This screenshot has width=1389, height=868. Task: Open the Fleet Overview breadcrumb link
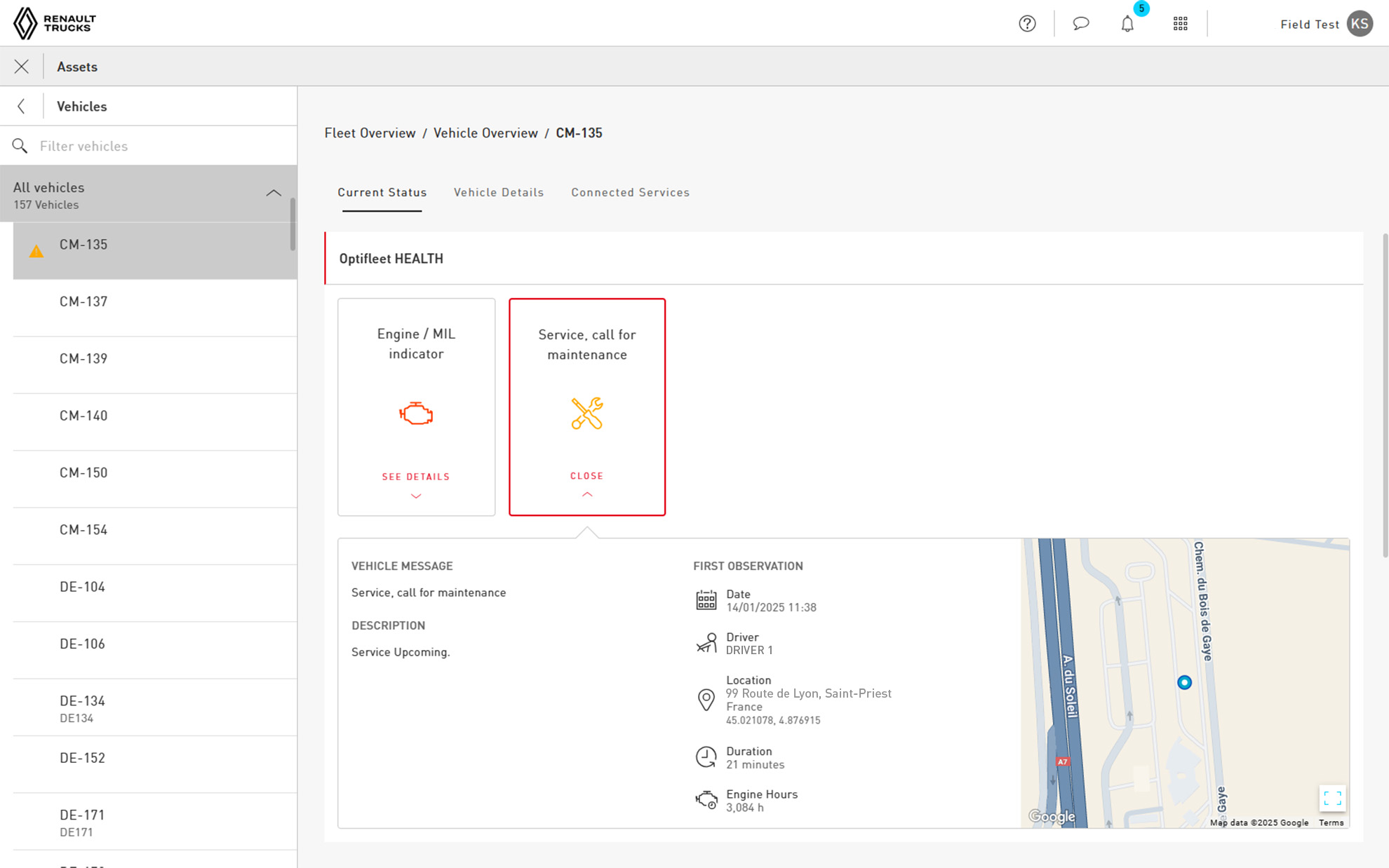pos(370,133)
